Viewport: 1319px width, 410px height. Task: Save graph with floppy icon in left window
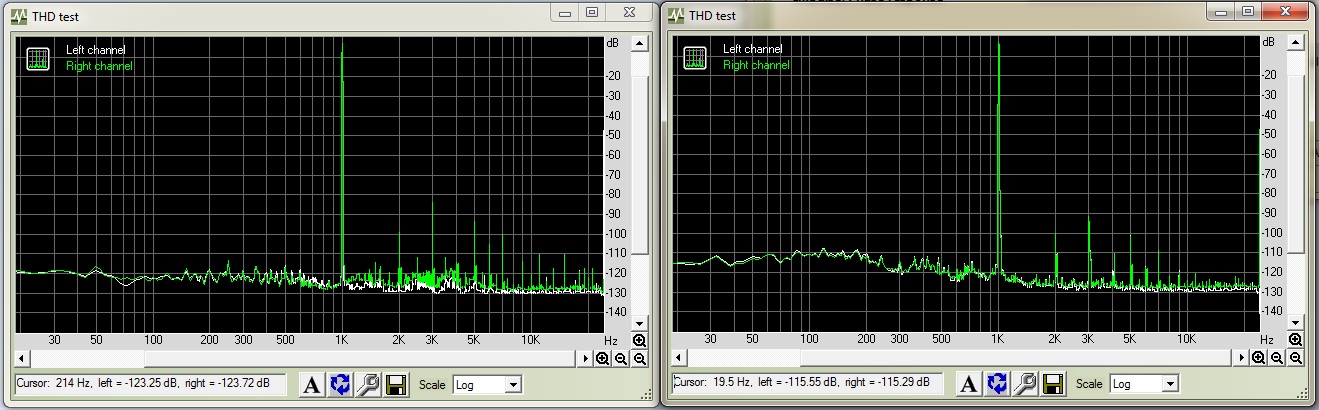tap(395, 385)
